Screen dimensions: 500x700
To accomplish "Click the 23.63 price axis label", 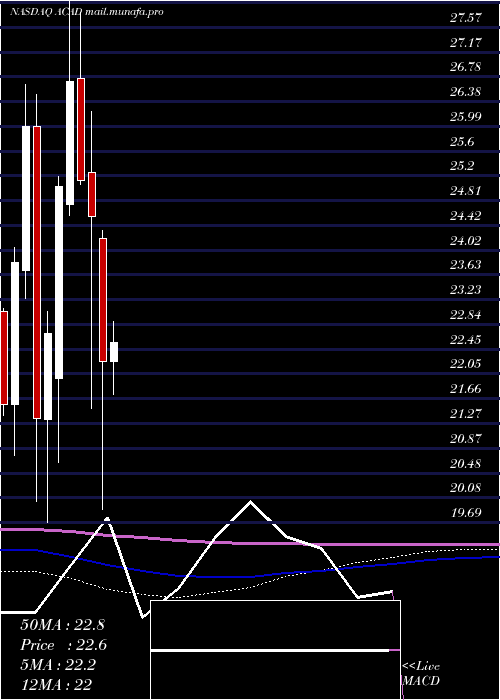I will [466, 265].
